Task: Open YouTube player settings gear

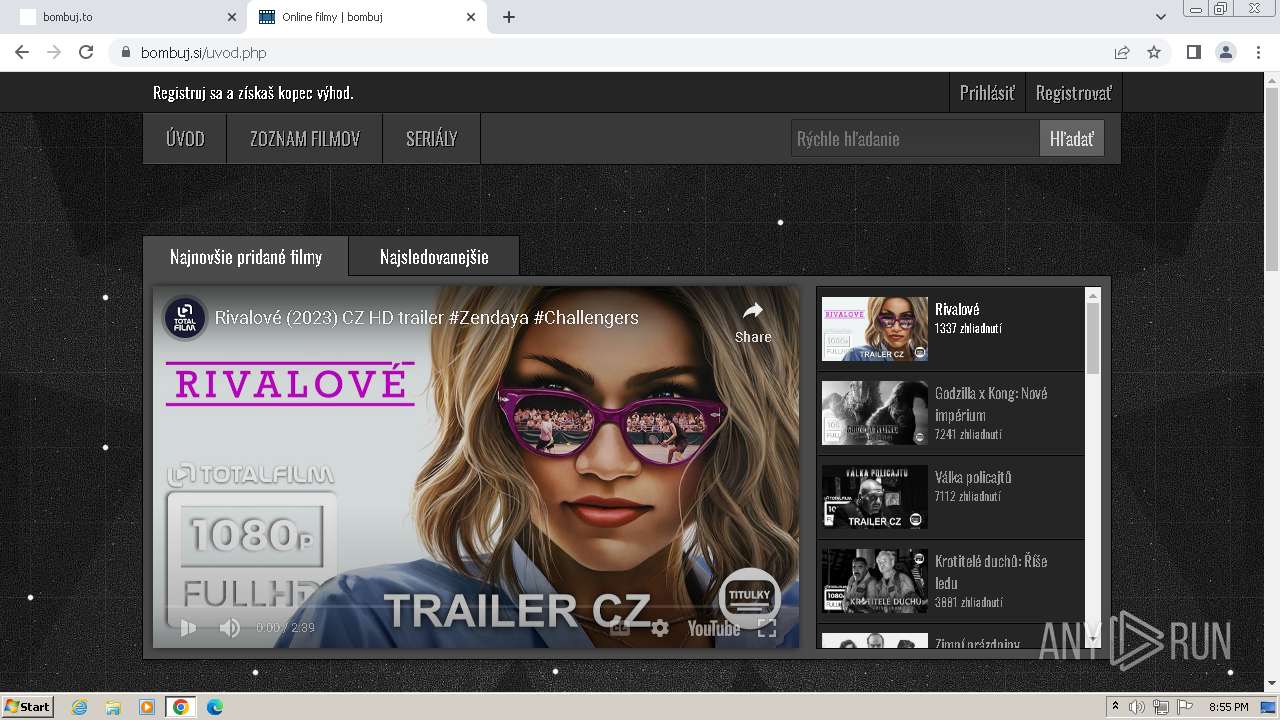Action: (x=660, y=628)
